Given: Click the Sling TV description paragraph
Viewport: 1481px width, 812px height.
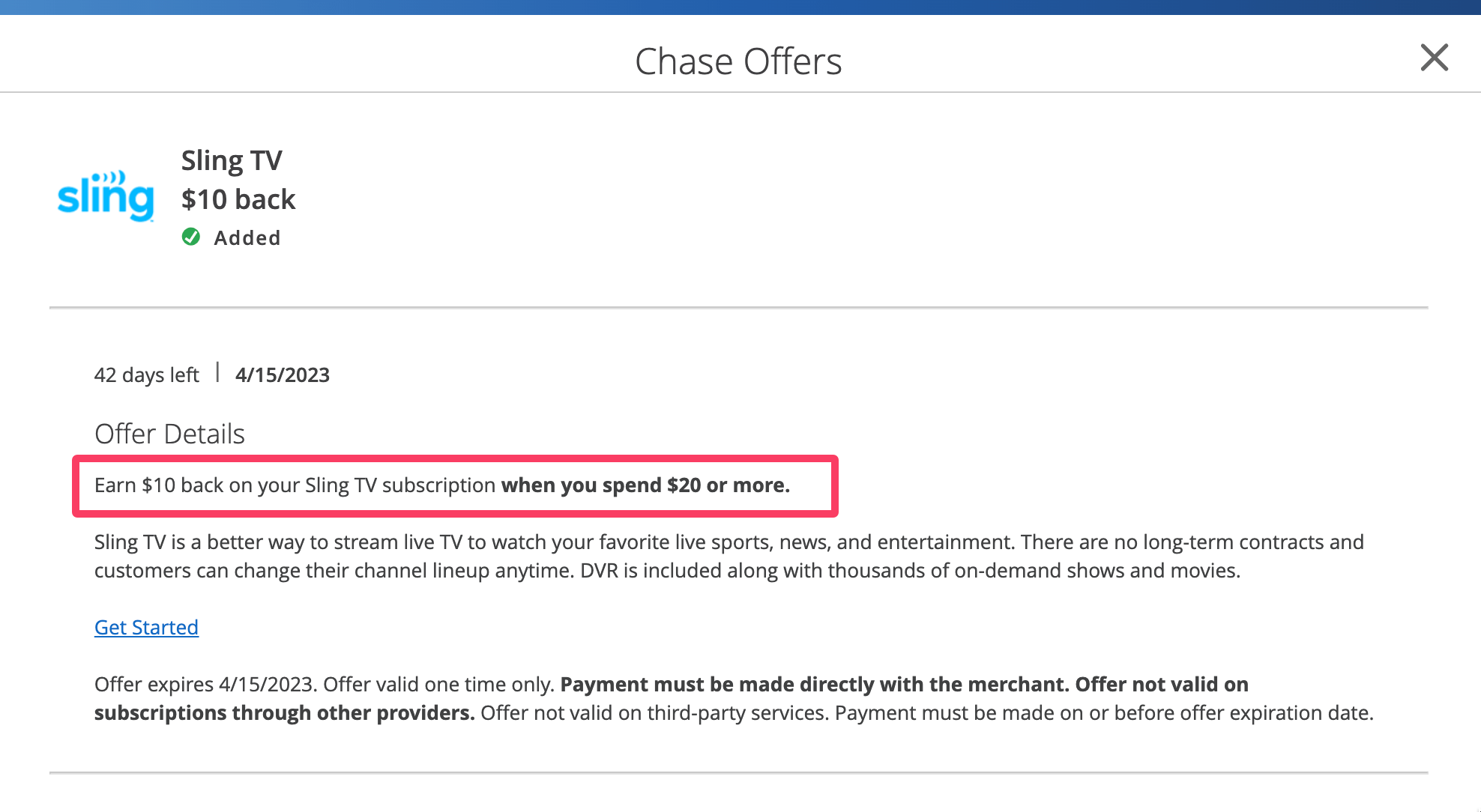Looking at the screenshot, I should click(x=729, y=556).
